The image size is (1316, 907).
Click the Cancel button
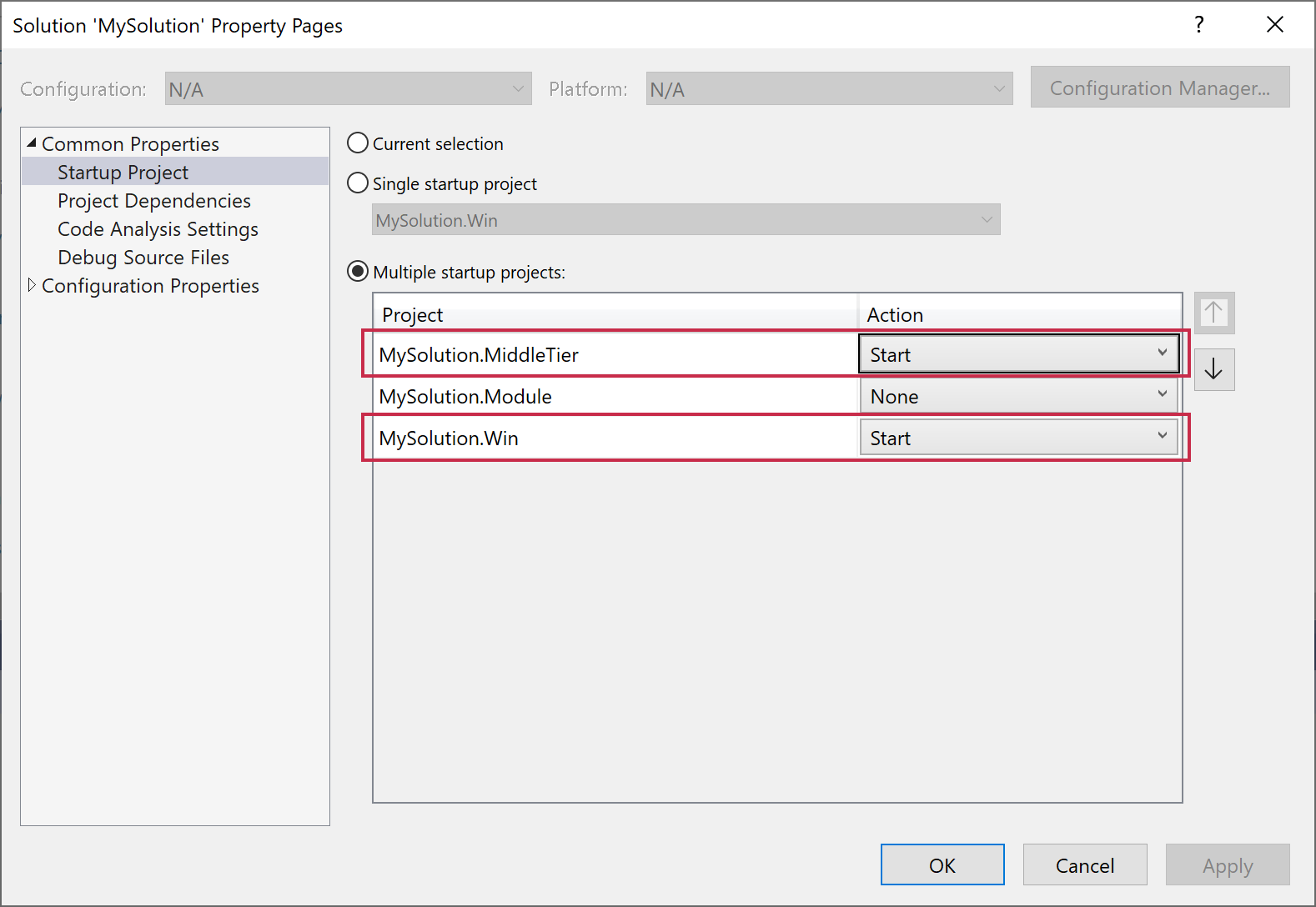point(1084,865)
